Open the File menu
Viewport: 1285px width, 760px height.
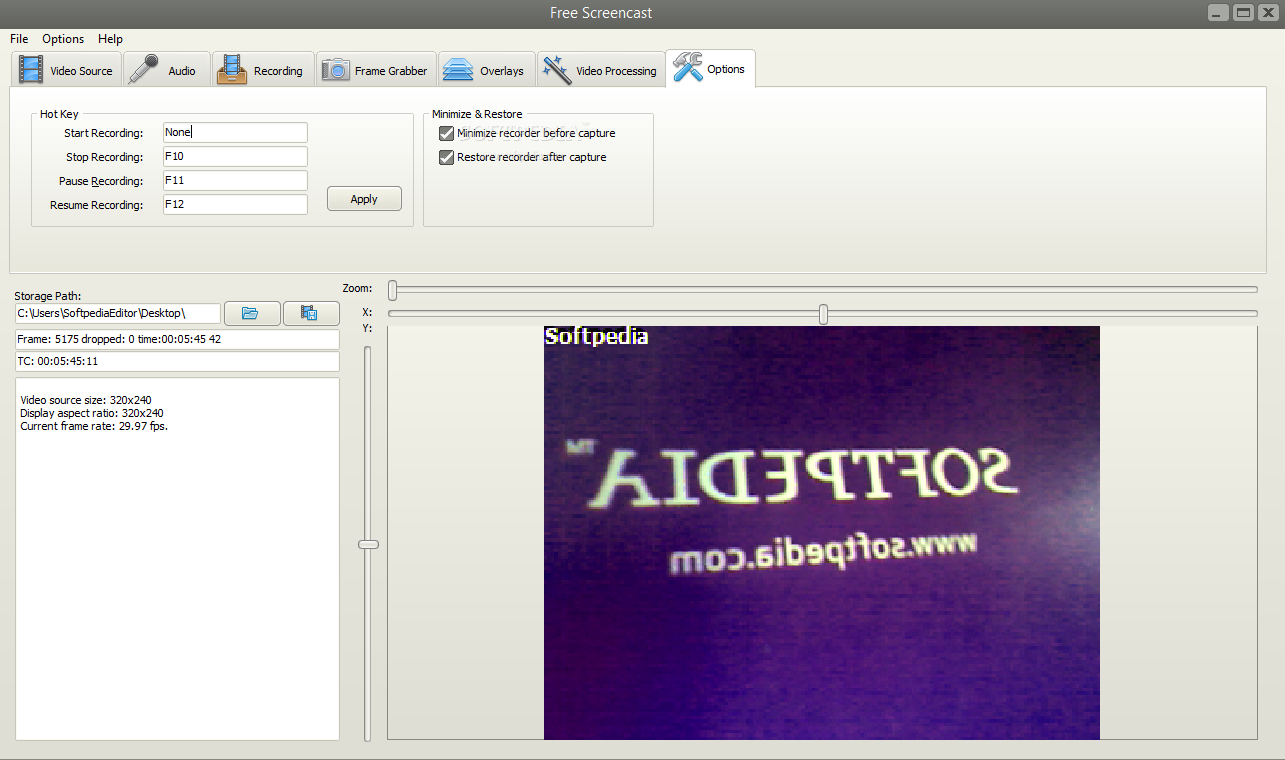click(x=19, y=39)
